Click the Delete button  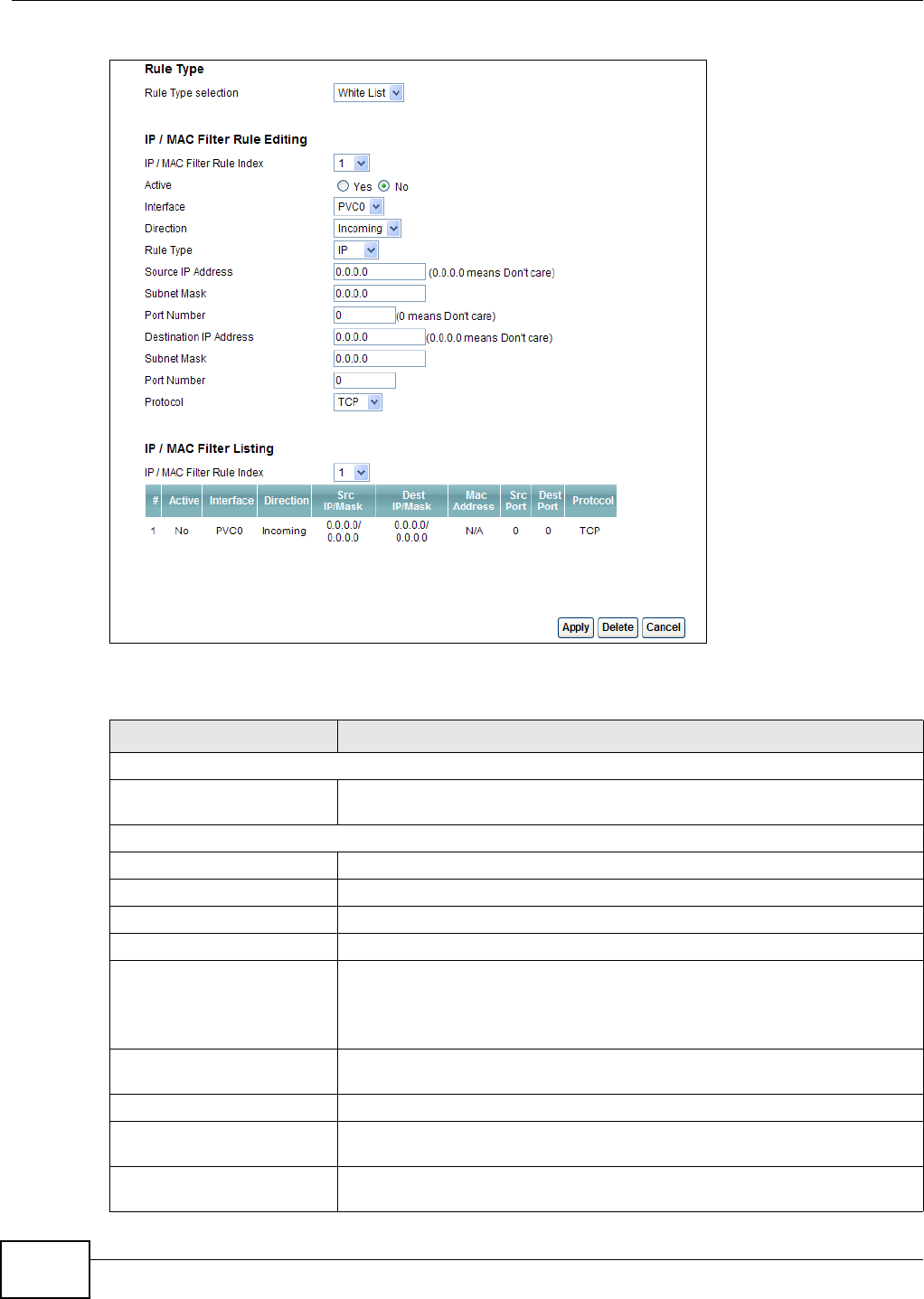tap(618, 627)
